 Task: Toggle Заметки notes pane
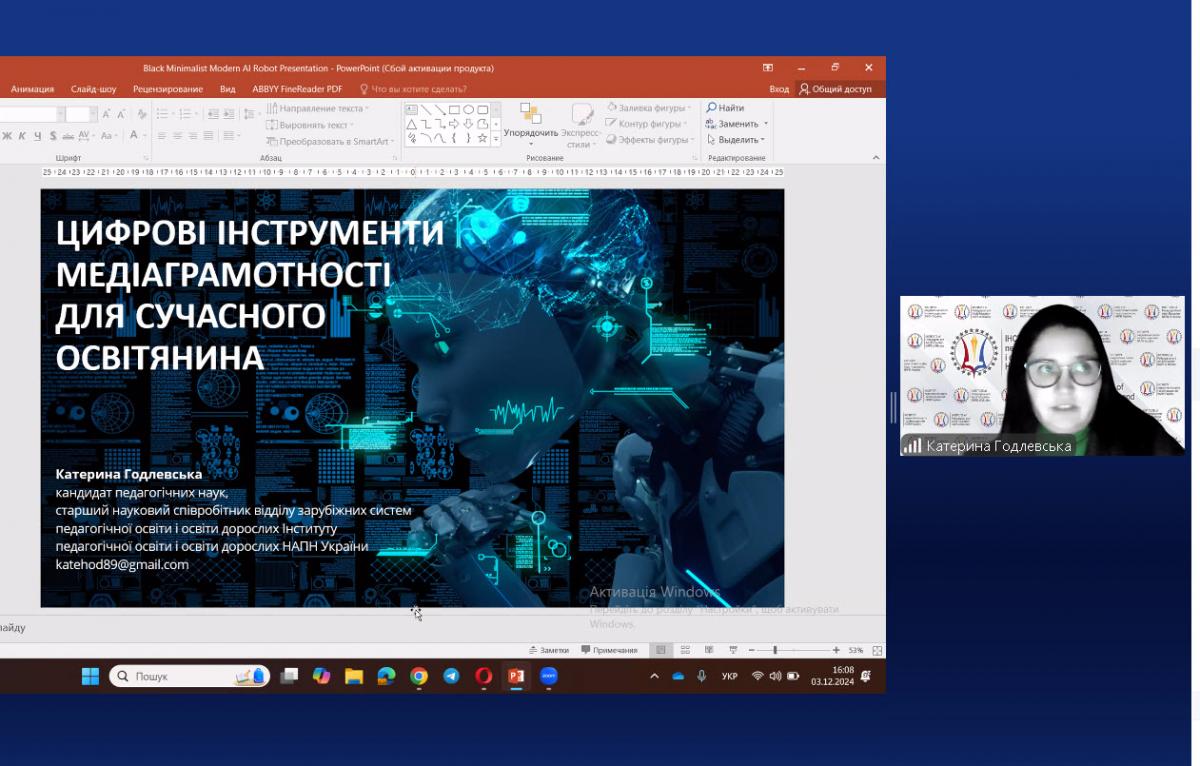[x=549, y=650]
